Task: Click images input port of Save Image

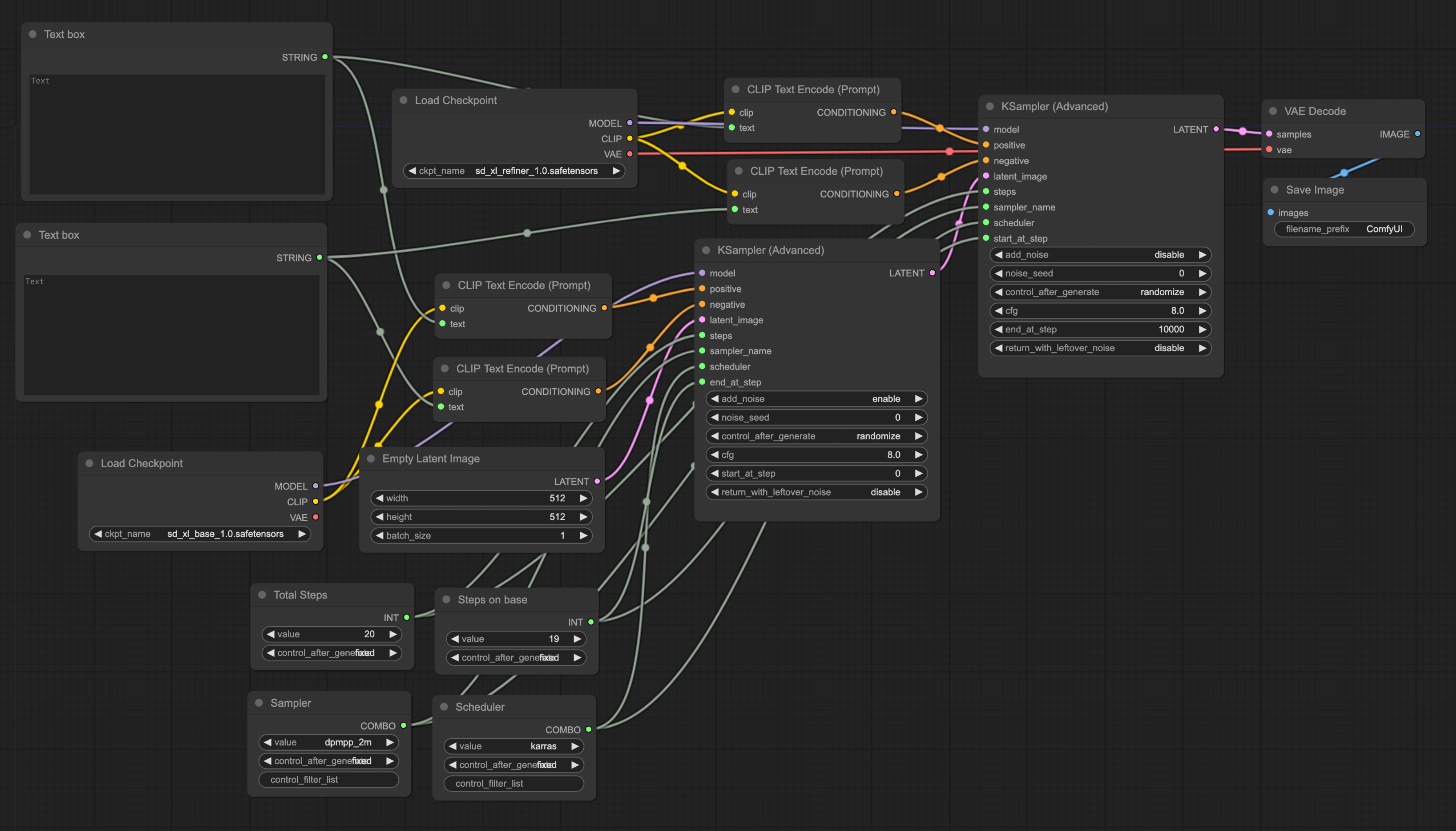Action: [1271, 212]
